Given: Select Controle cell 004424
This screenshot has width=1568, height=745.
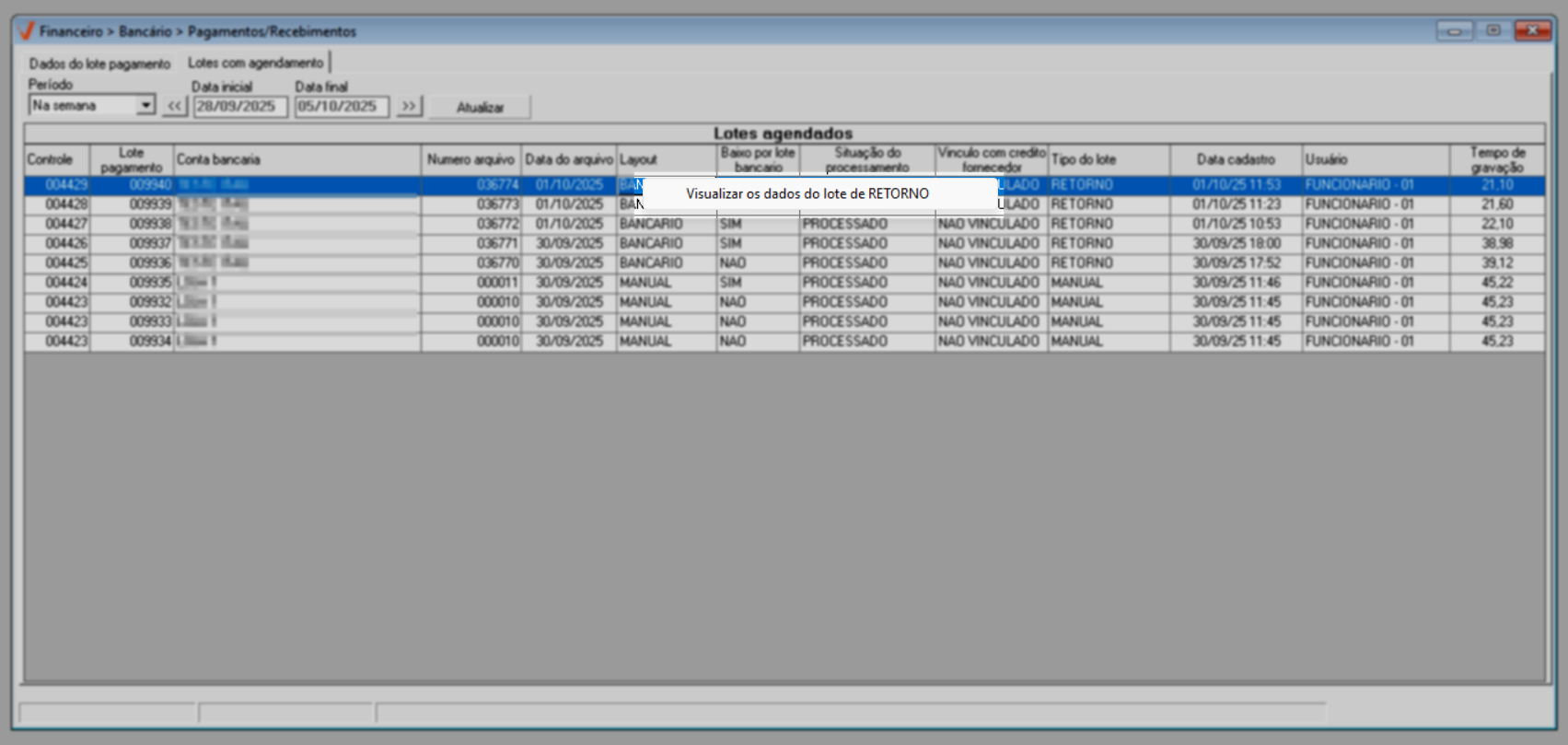Looking at the screenshot, I should [x=57, y=283].
